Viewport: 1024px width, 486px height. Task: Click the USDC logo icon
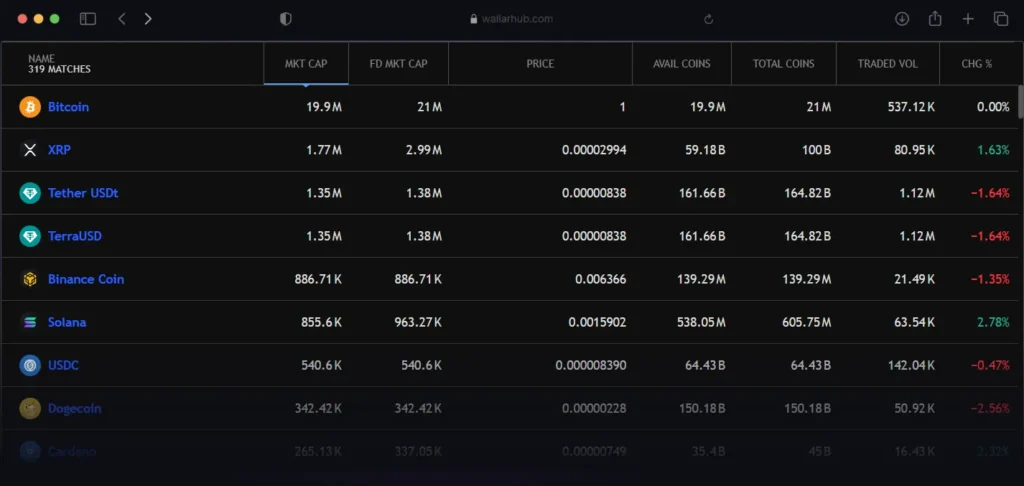30,365
